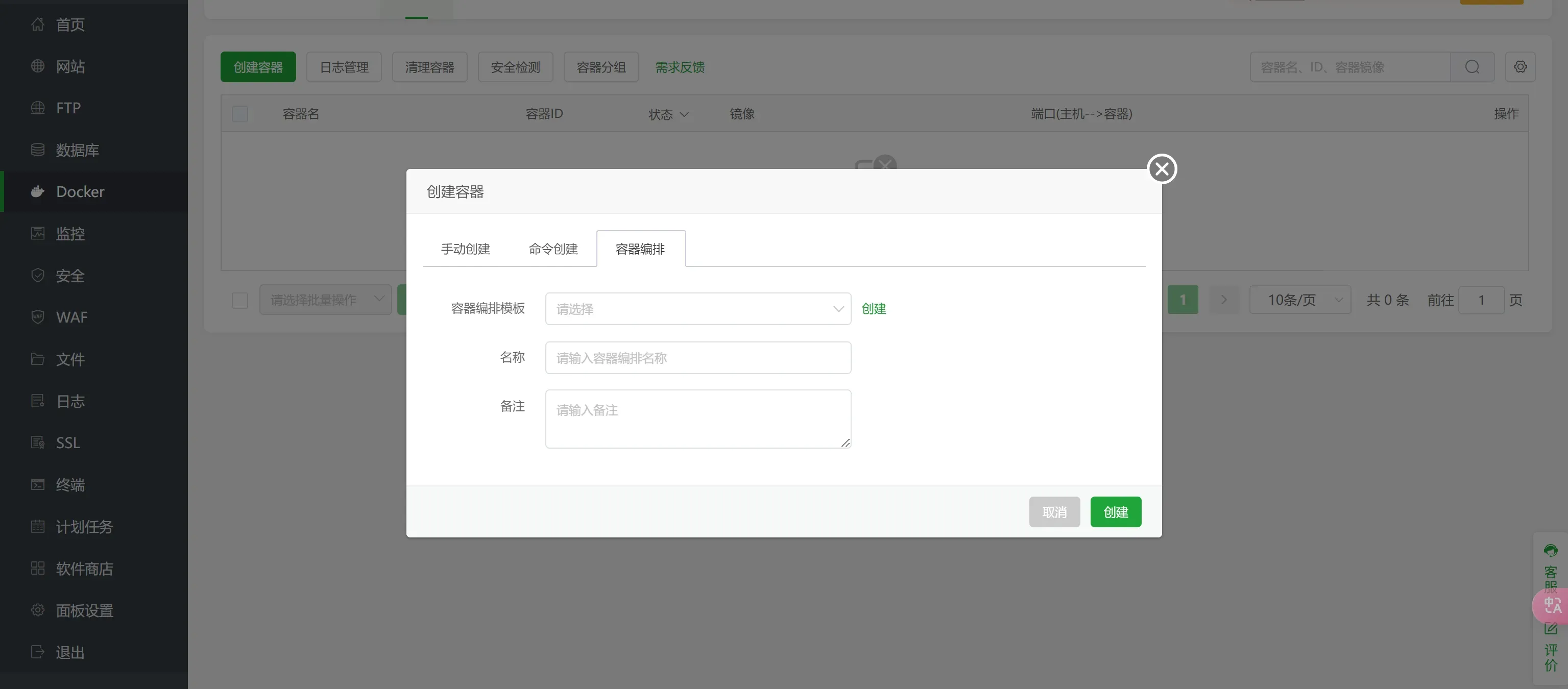Open table settings gear icon
Image resolution: width=1568 pixels, height=689 pixels.
pos(1520,67)
